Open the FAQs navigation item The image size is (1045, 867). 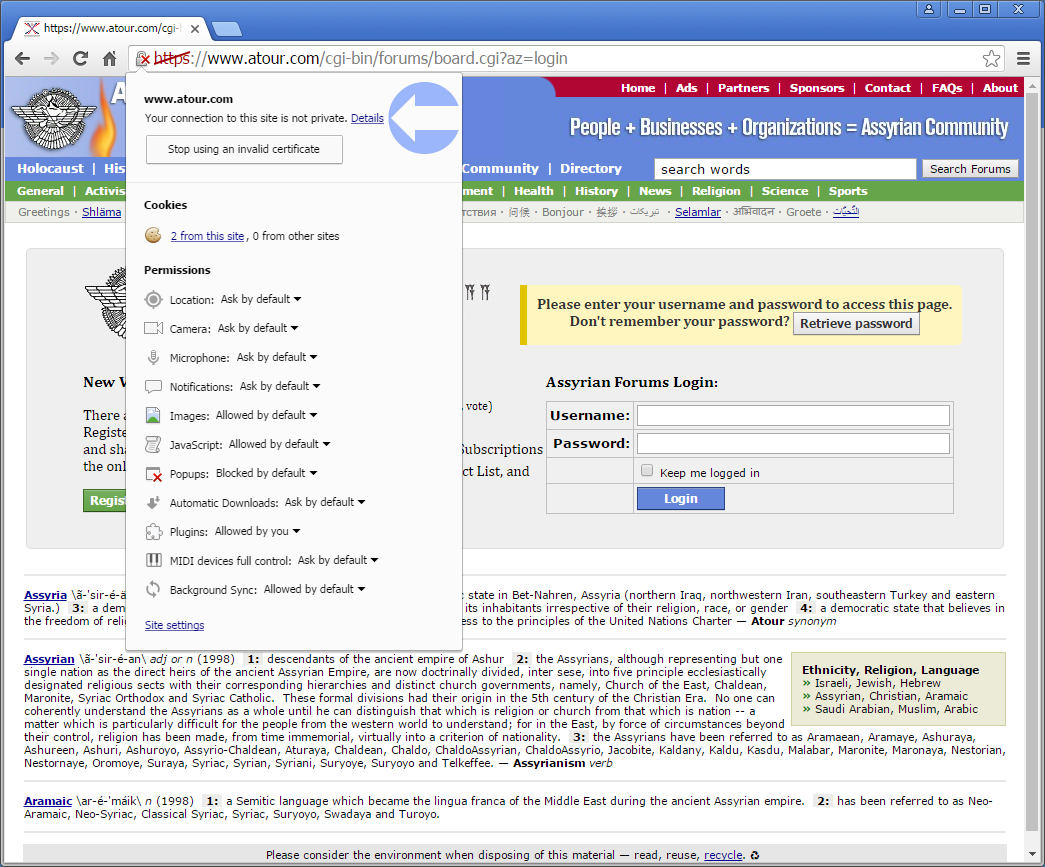[x=947, y=88]
